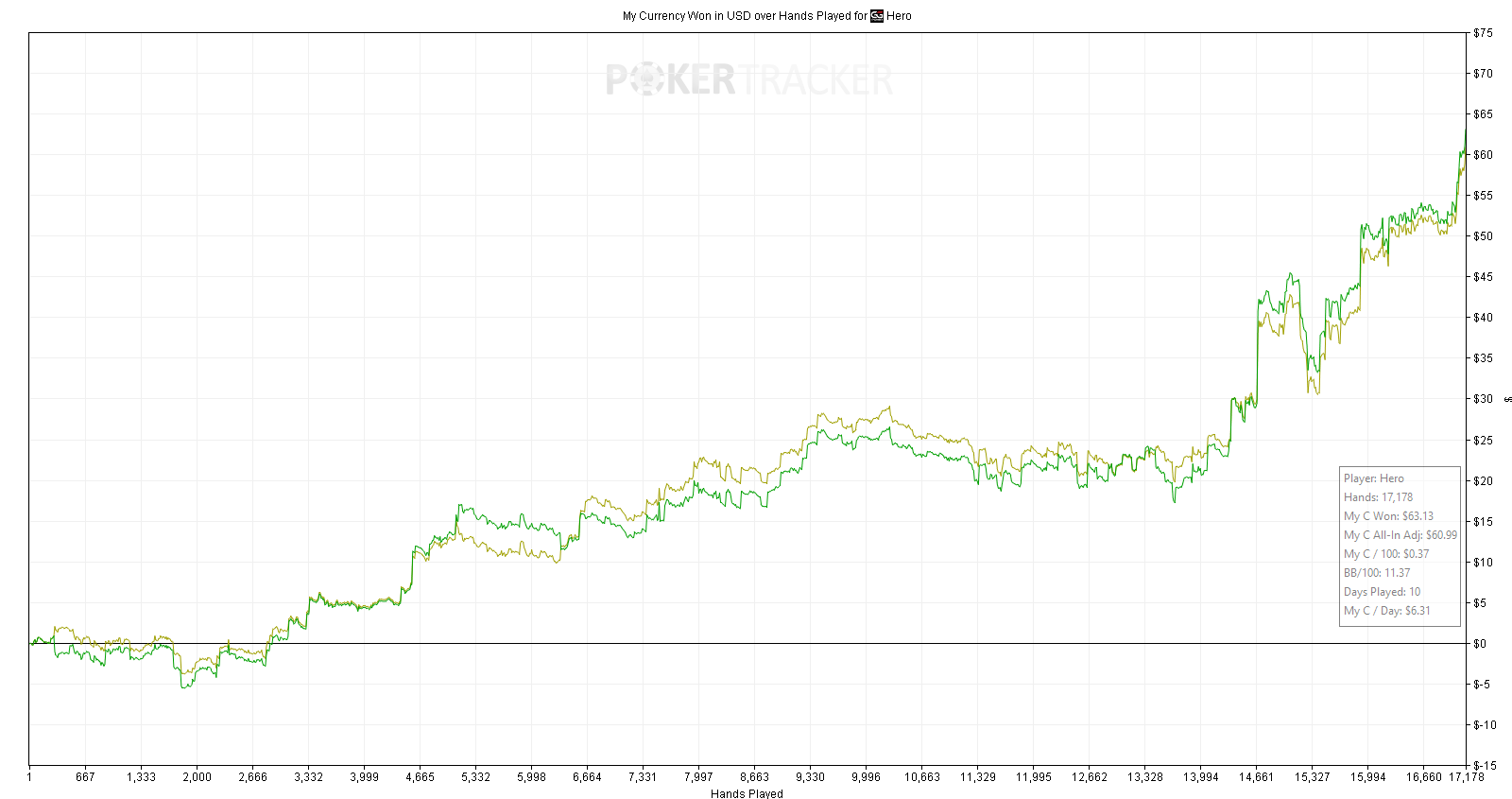Click the '$75' y-axis label
The image size is (1512, 799).
(x=1483, y=33)
